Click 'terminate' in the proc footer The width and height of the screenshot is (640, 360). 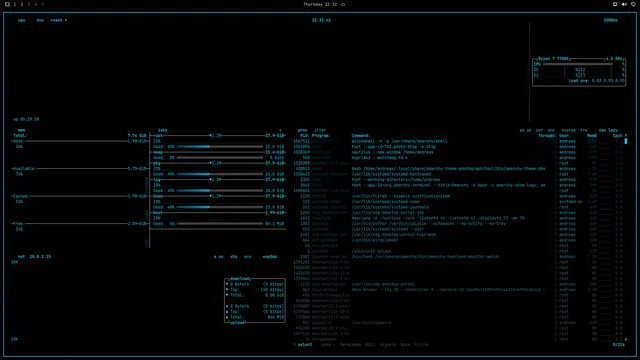pos(350,345)
